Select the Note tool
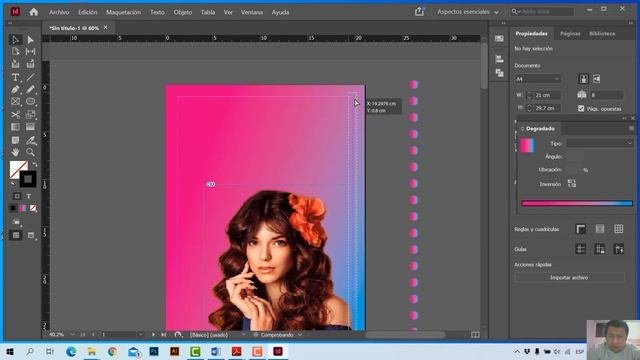The height and width of the screenshot is (360, 640). point(15,140)
